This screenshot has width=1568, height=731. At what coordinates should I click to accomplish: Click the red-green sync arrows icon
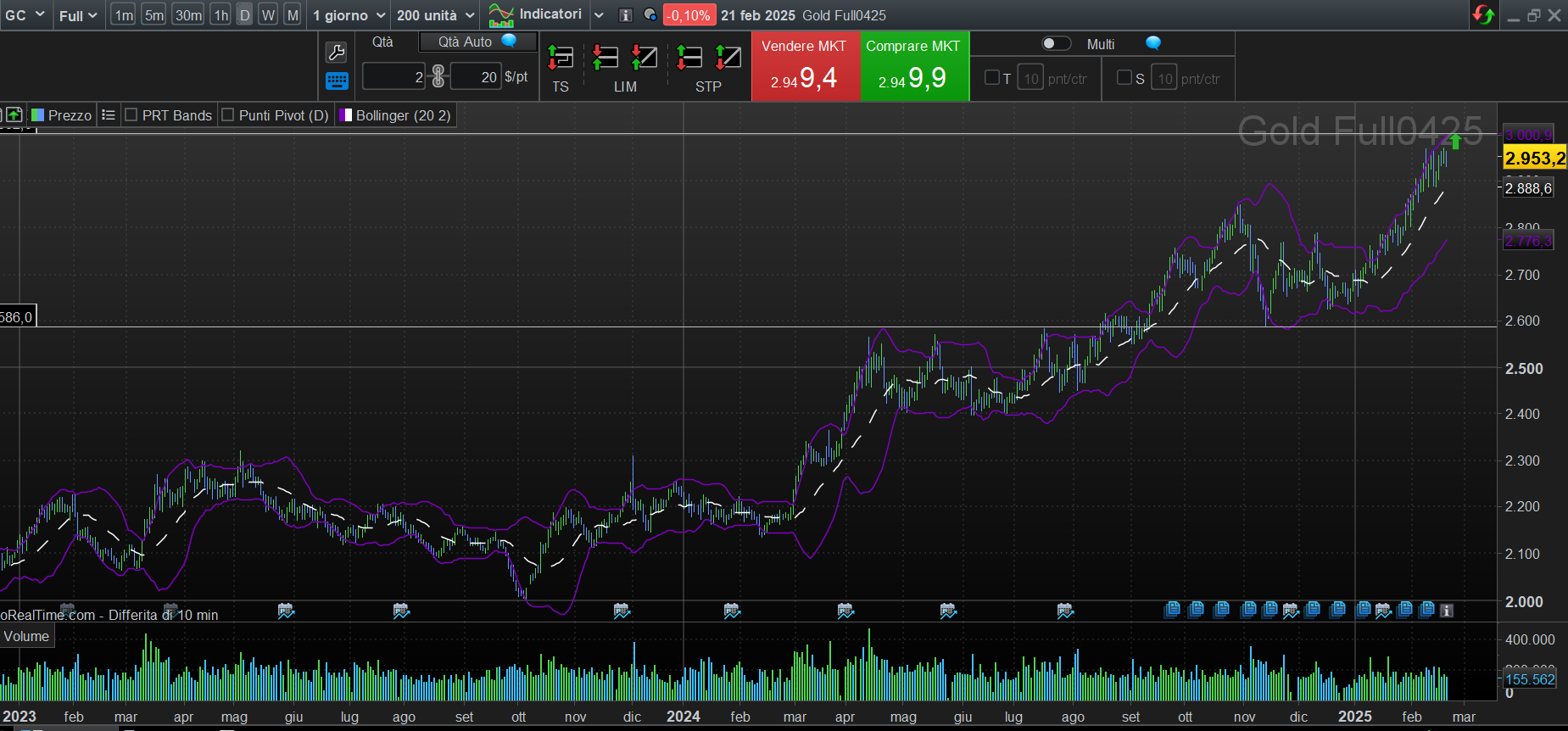pos(1483,15)
